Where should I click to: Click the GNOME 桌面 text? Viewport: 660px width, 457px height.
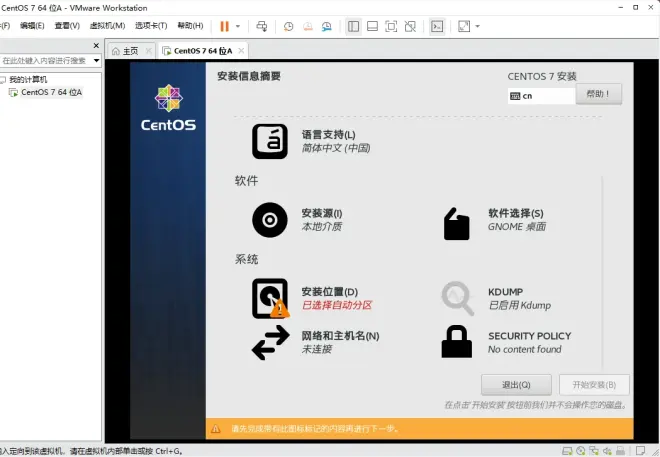point(517,226)
